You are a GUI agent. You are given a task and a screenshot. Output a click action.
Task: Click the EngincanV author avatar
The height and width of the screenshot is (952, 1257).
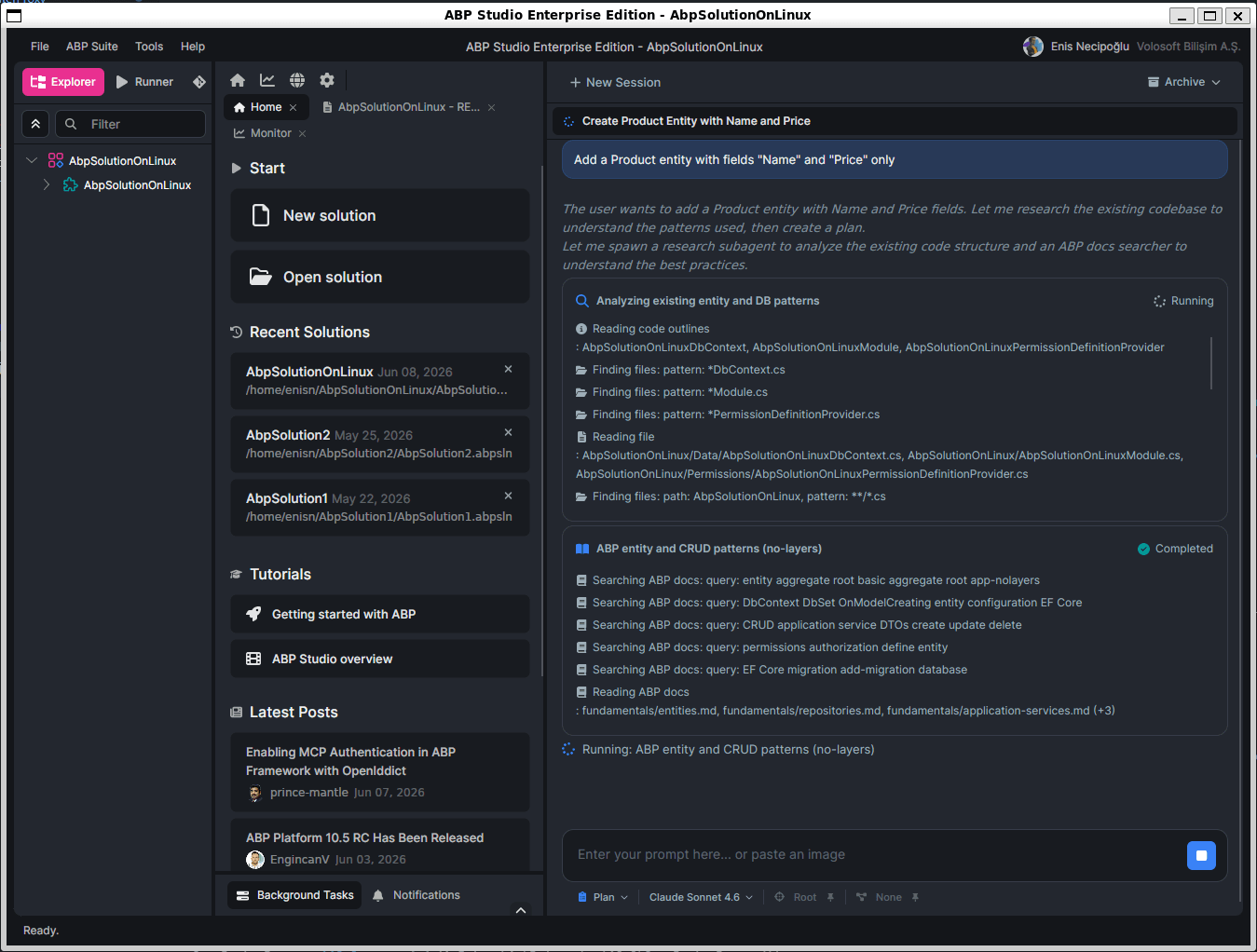click(255, 860)
